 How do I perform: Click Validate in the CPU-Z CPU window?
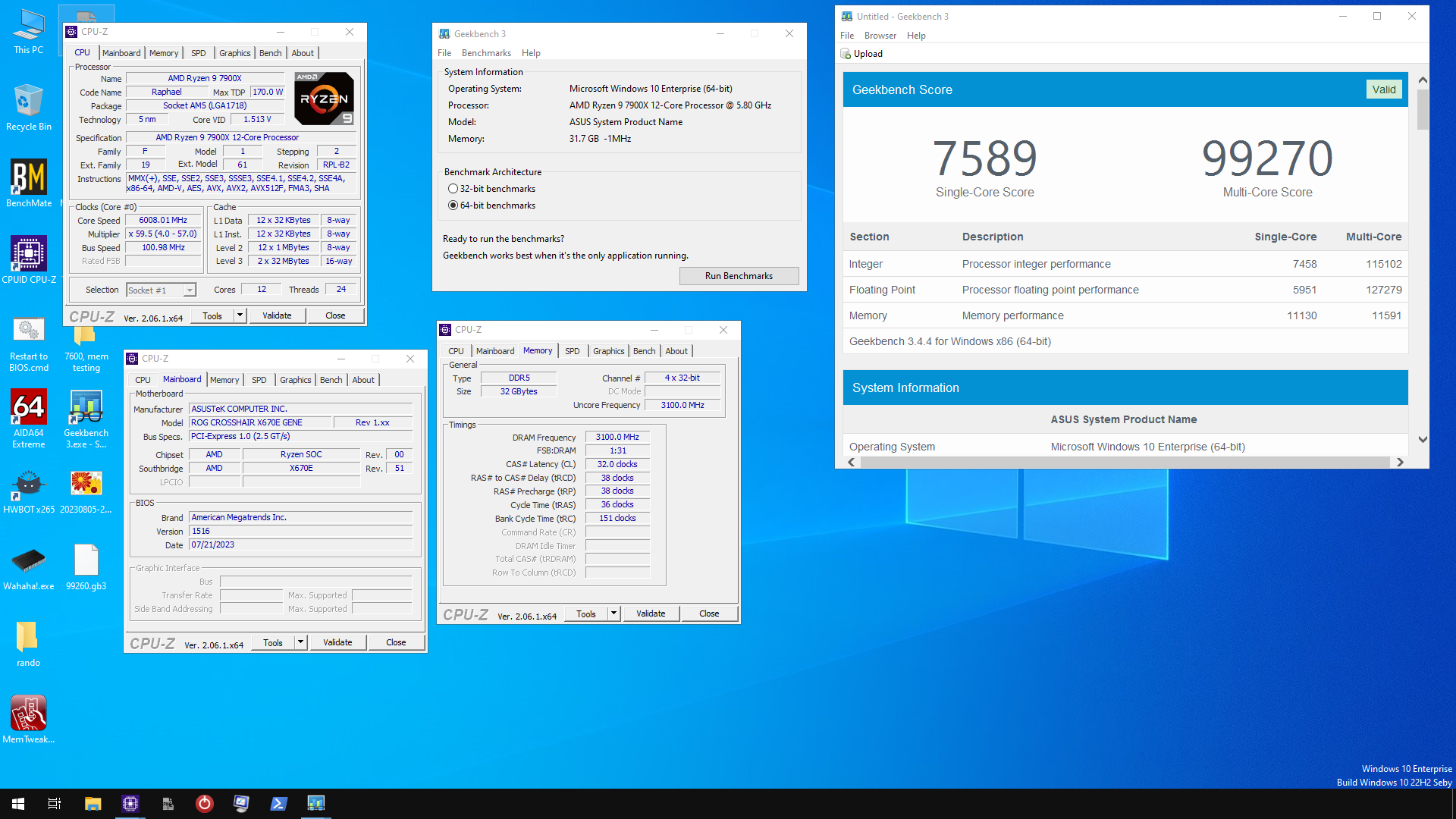(x=277, y=315)
